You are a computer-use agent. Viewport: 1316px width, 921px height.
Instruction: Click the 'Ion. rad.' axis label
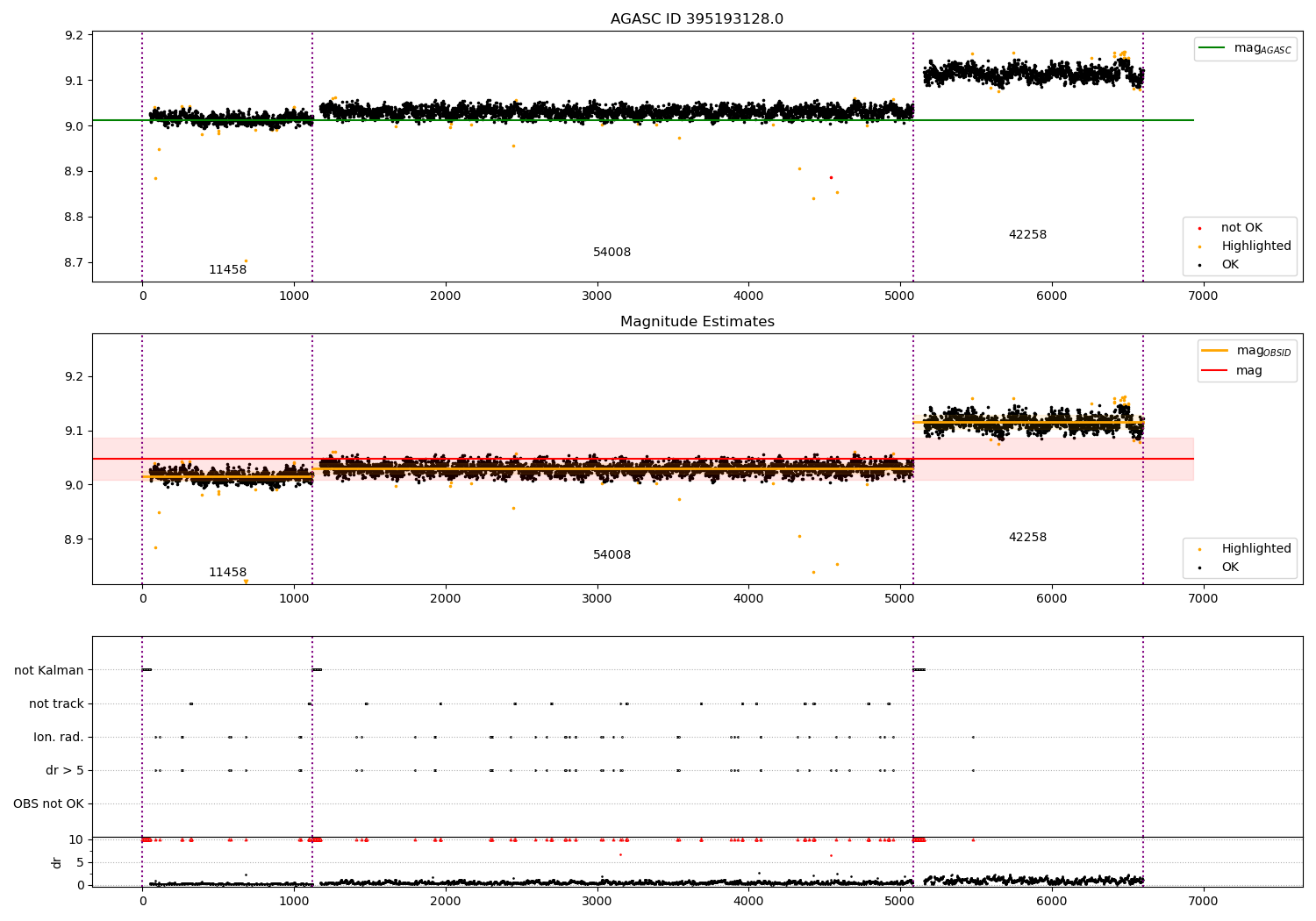click(59, 738)
